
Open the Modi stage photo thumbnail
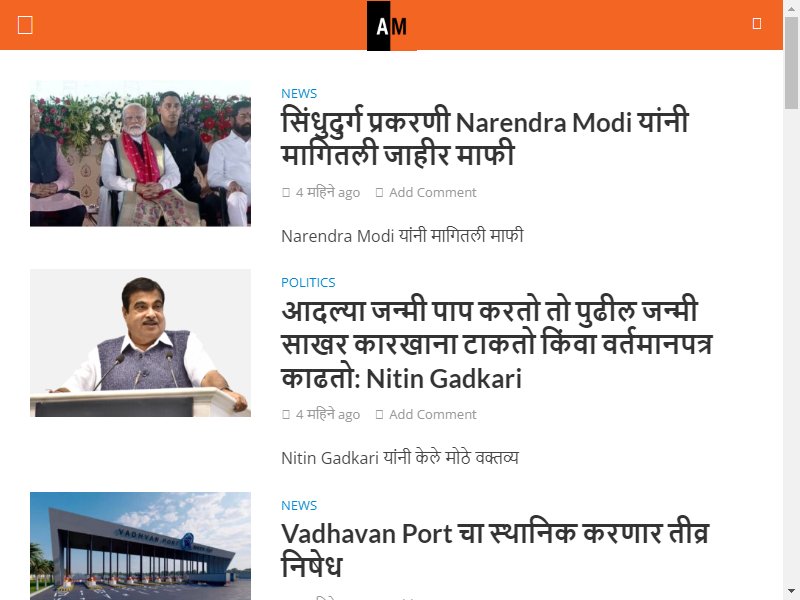[140, 153]
